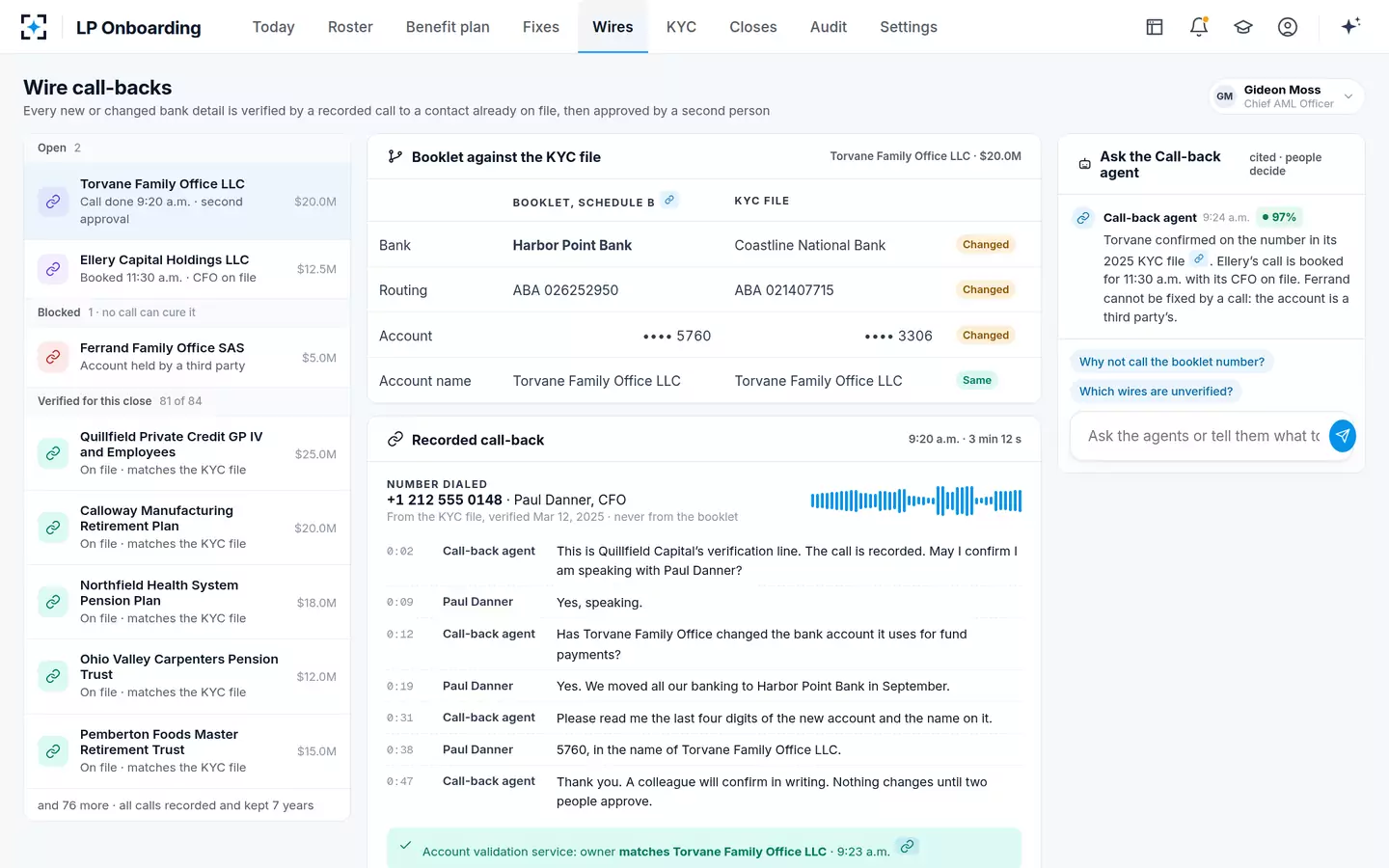Go to the KYC tab
Screen dimensions: 1389x868
[681, 27]
